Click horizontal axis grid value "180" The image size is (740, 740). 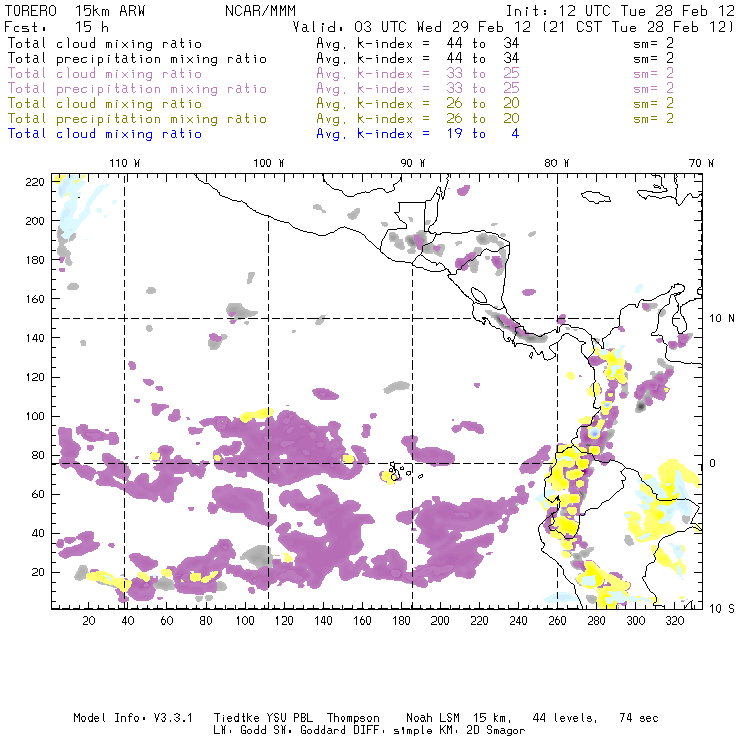coord(401,621)
